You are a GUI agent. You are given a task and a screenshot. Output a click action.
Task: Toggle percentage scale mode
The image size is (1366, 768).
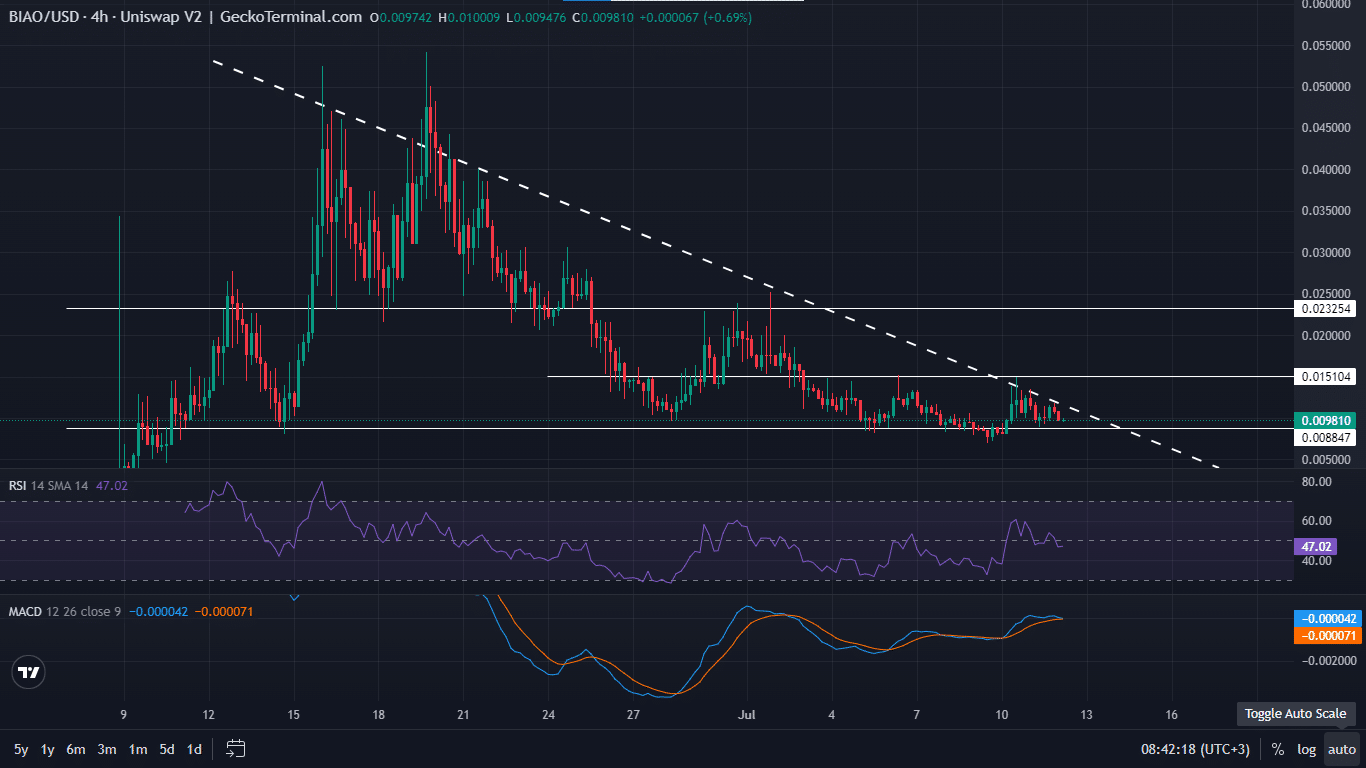[1278, 749]
